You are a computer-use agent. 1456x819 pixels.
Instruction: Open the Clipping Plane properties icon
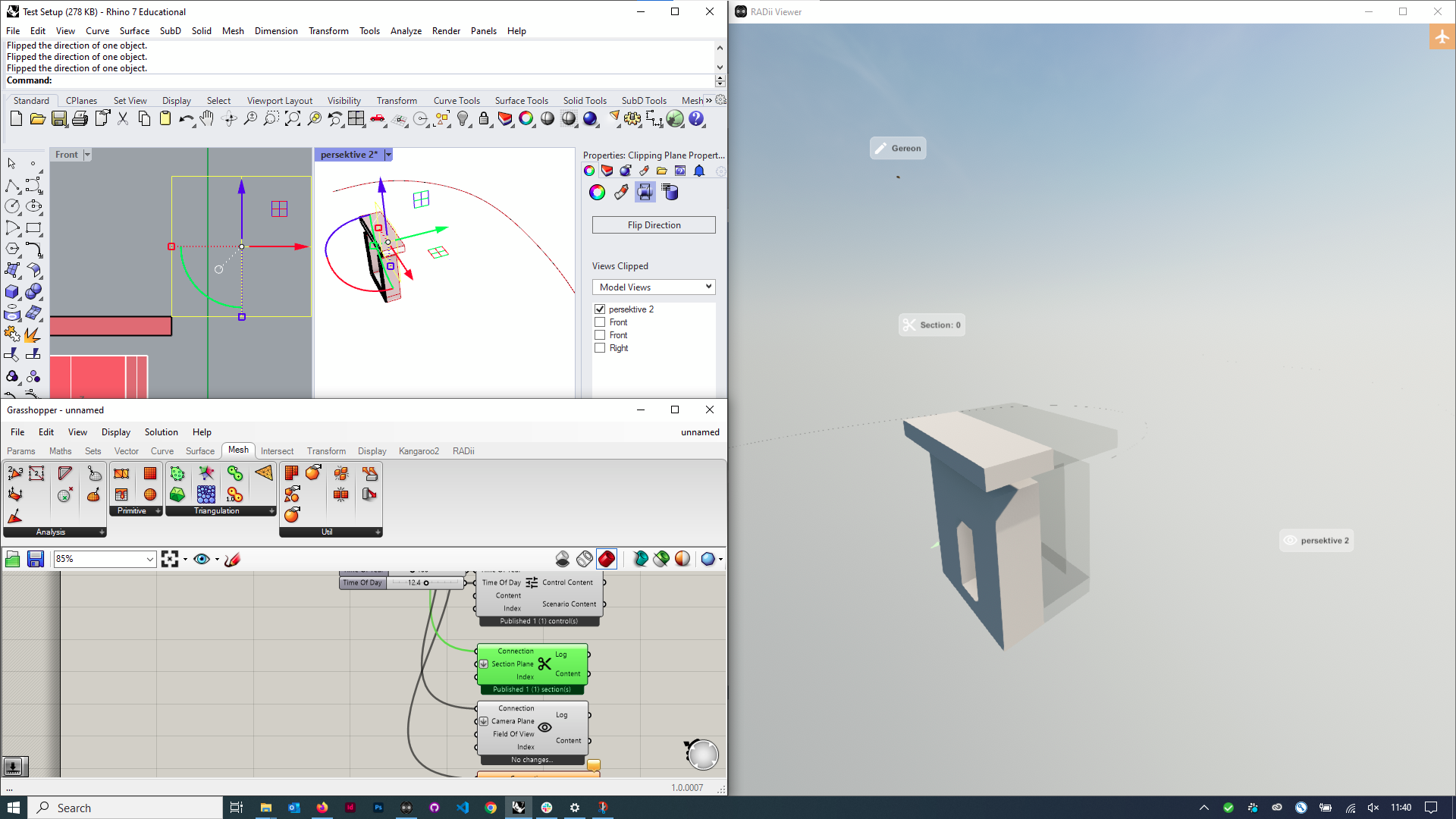point(645,192)
